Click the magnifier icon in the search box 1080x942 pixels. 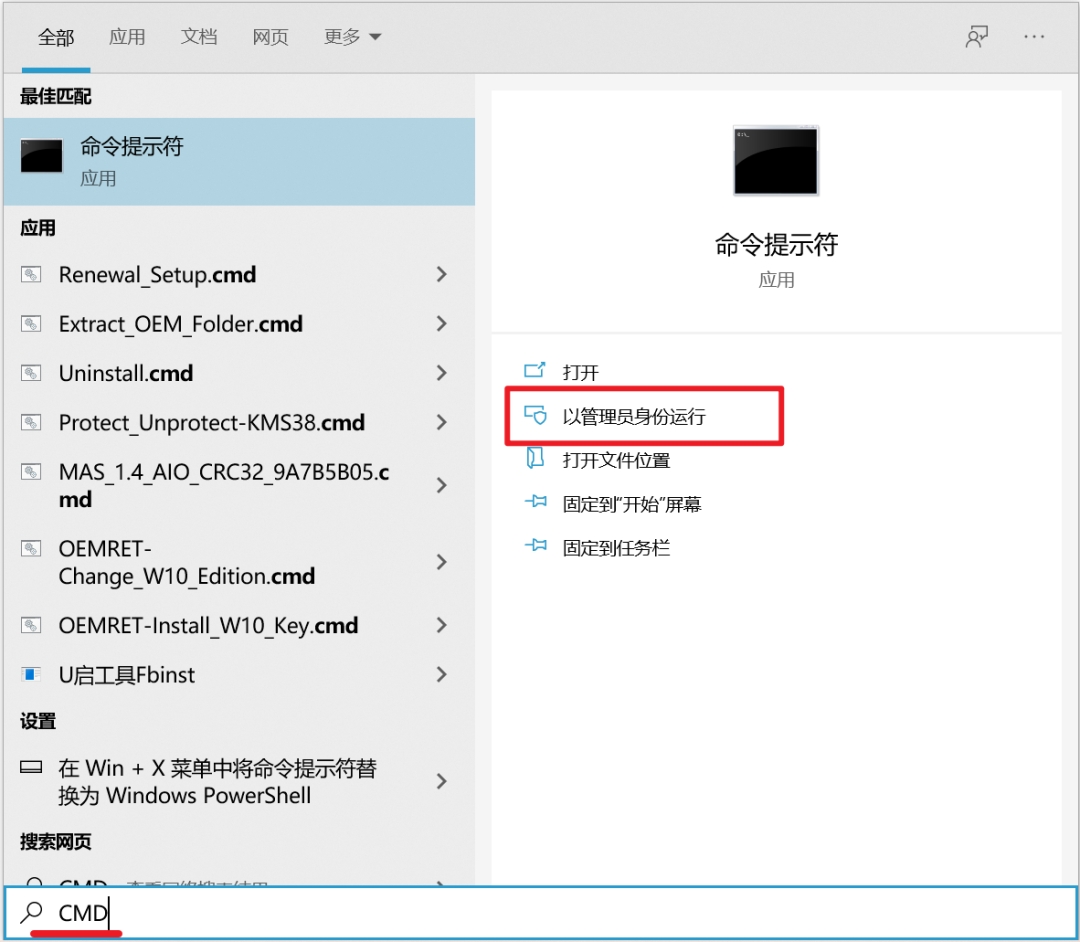pyautogui.click(x=30, y=912)
